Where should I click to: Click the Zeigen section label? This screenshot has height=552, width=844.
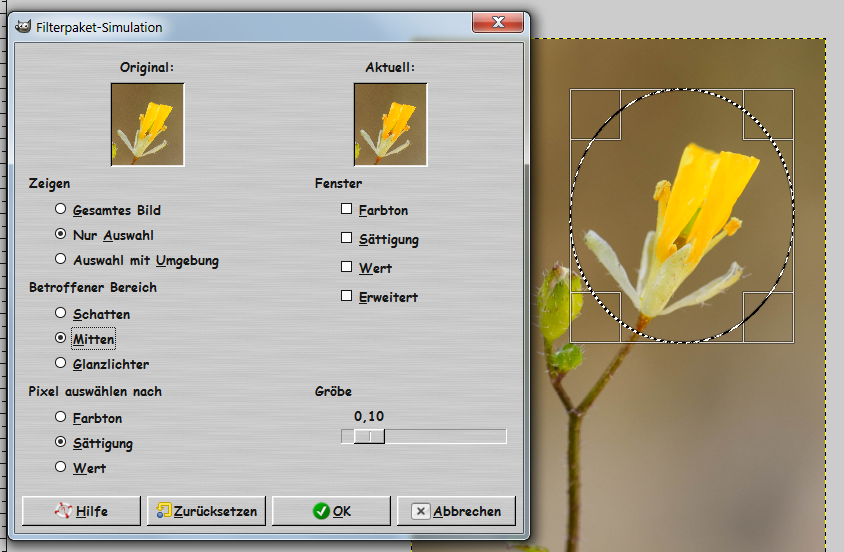click(x=50, y=184)
